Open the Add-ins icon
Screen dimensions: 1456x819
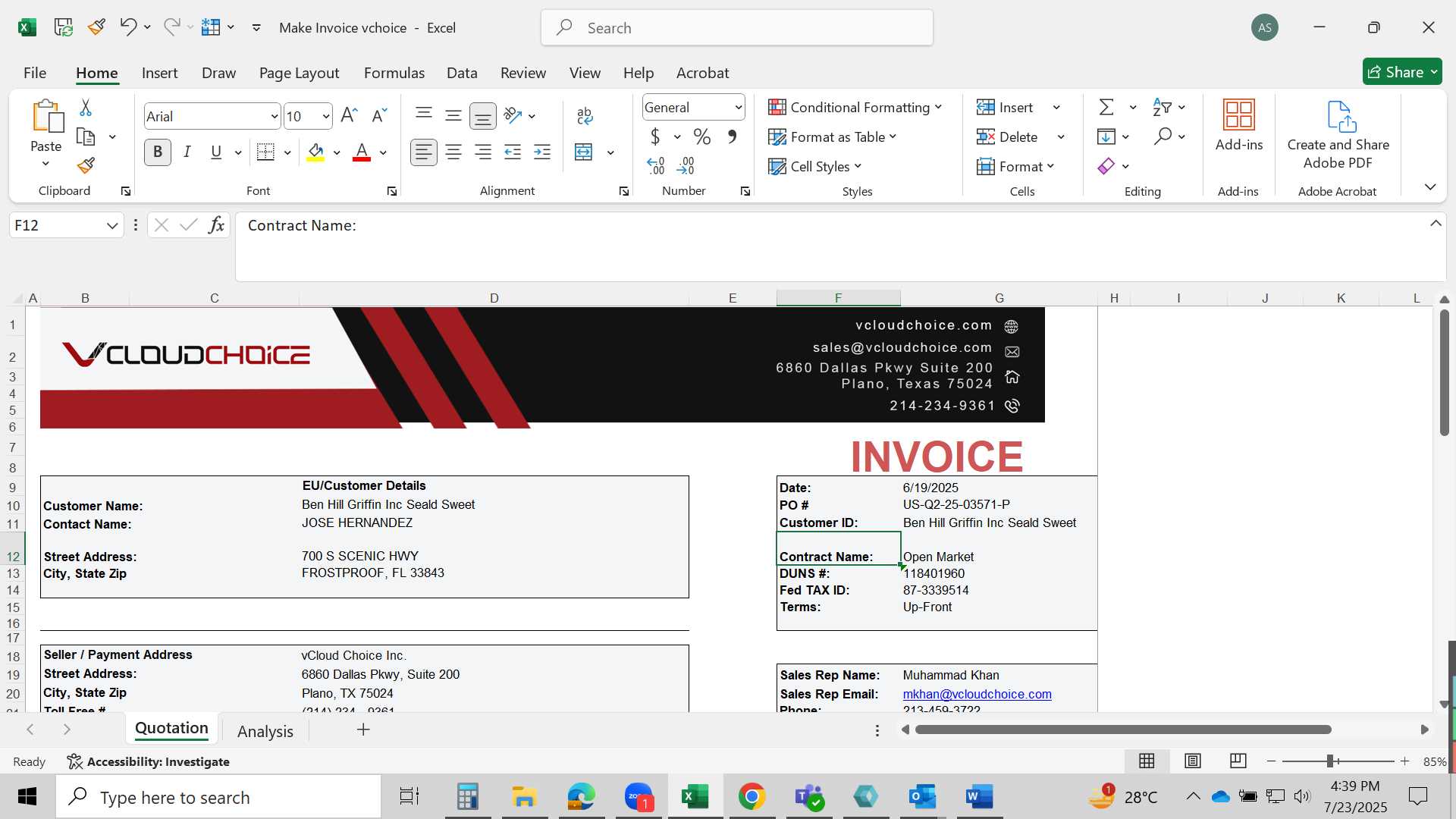tap(1239, 115)
